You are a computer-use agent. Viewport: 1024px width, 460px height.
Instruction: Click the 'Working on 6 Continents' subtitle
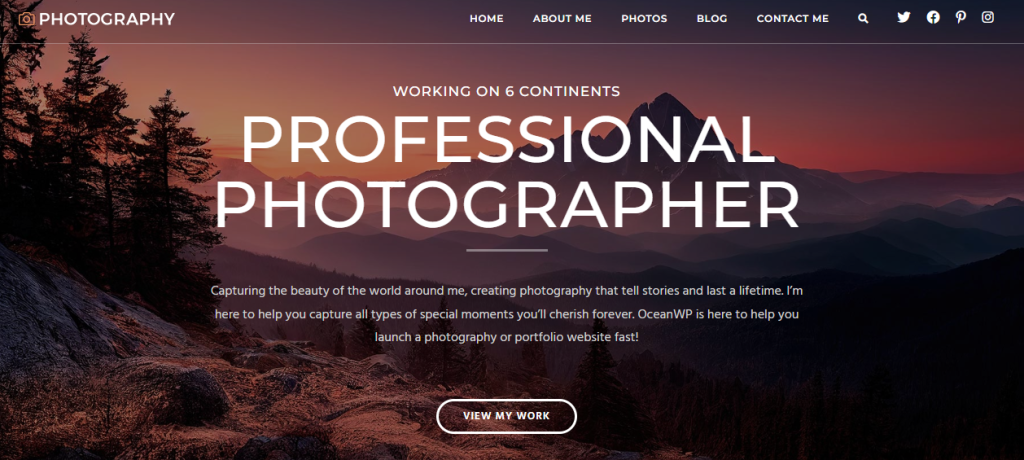pyautogui.click(x=506, y=91)
